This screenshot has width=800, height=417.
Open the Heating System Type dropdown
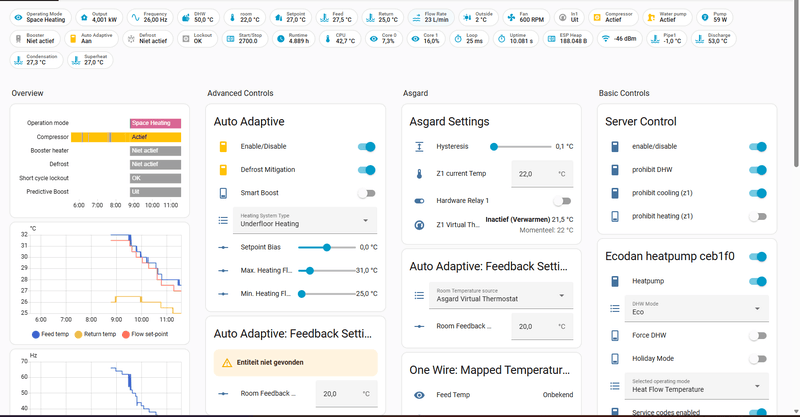(x=301, y=220)
